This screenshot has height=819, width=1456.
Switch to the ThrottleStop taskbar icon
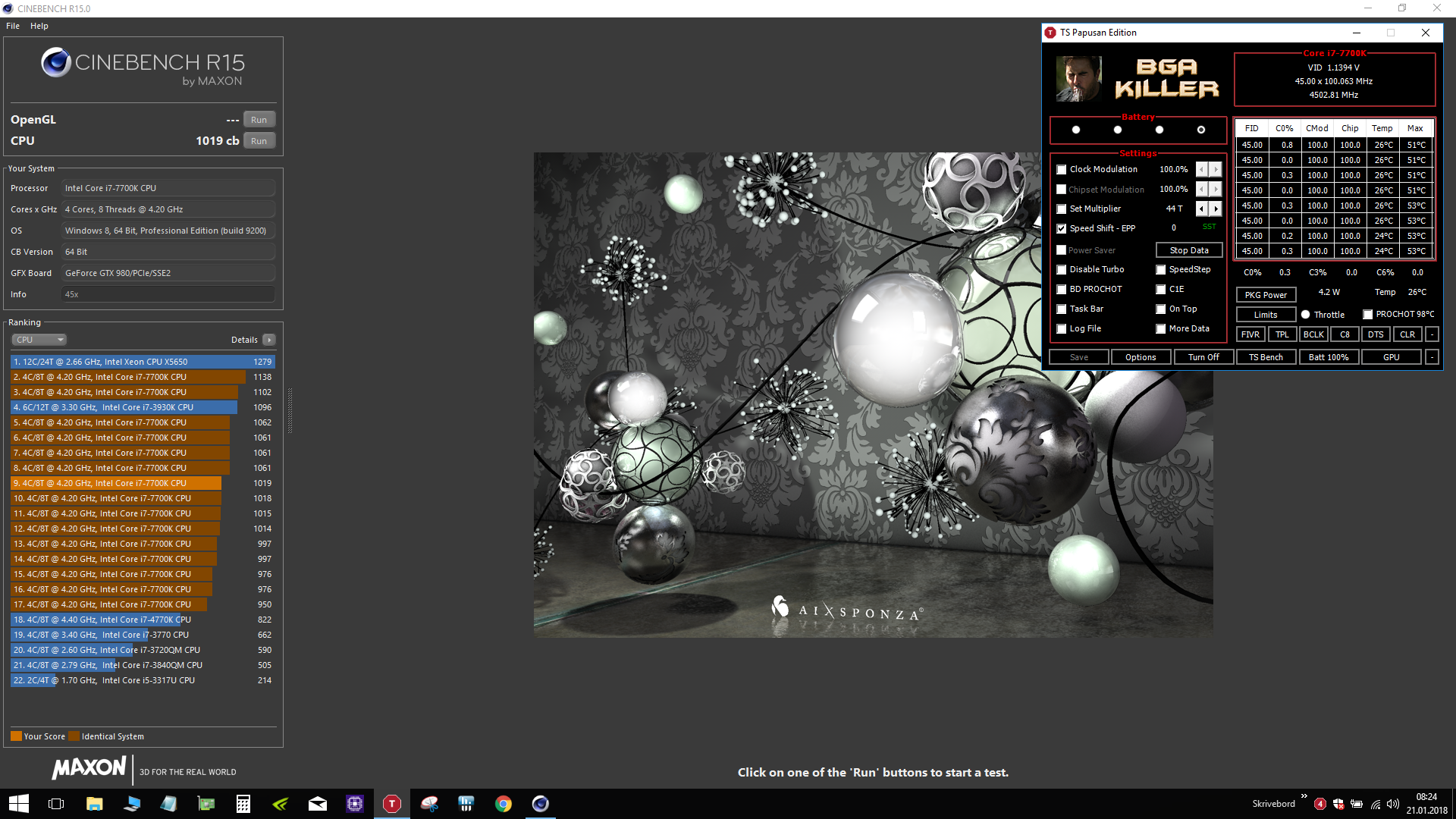(x=391, y=804)
